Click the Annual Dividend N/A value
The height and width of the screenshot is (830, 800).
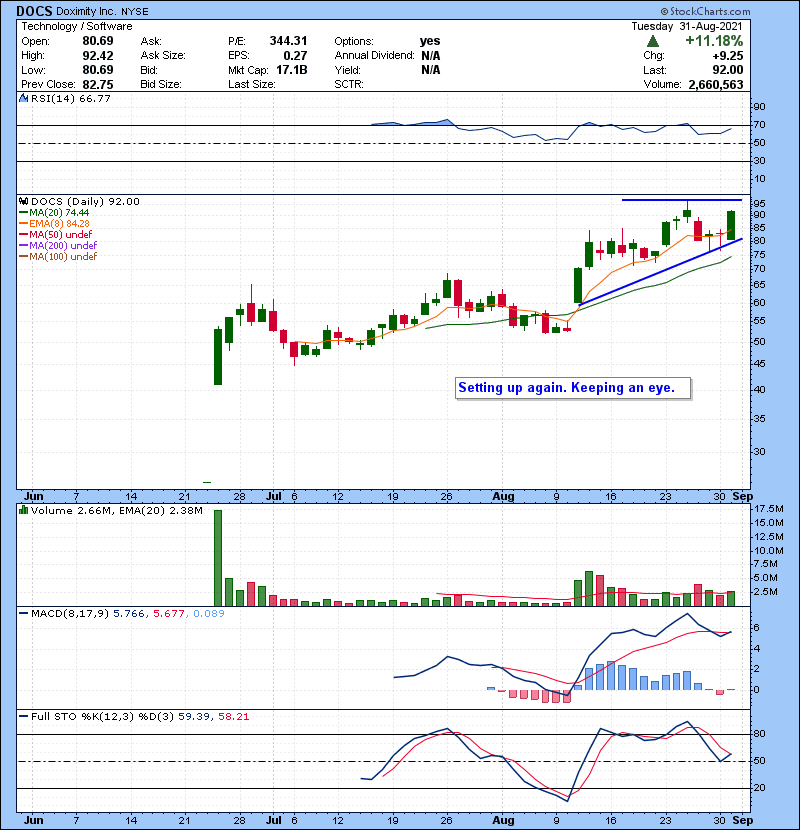click(431, 56)
